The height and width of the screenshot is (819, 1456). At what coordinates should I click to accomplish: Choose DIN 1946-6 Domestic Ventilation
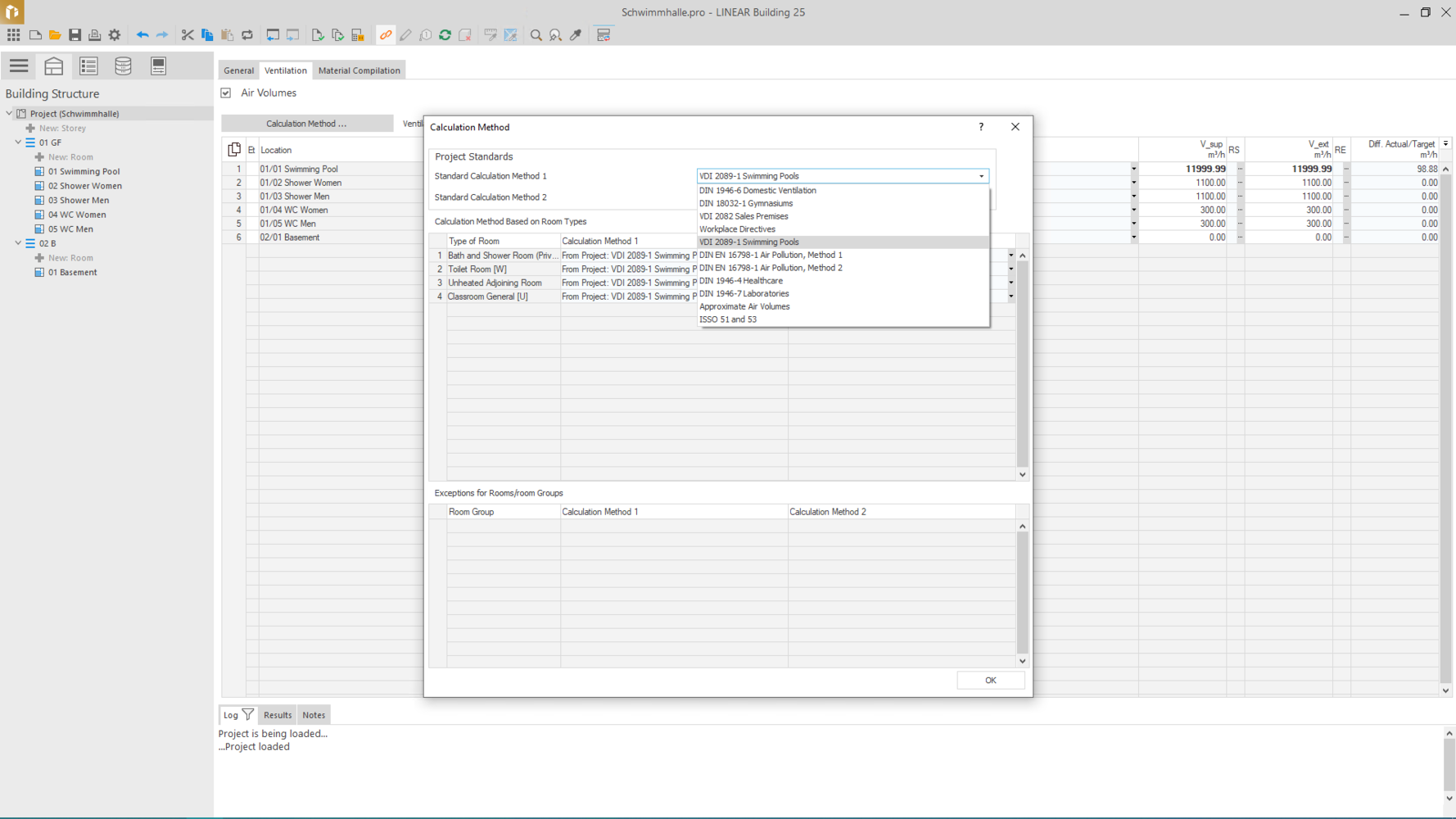[843, 191]
